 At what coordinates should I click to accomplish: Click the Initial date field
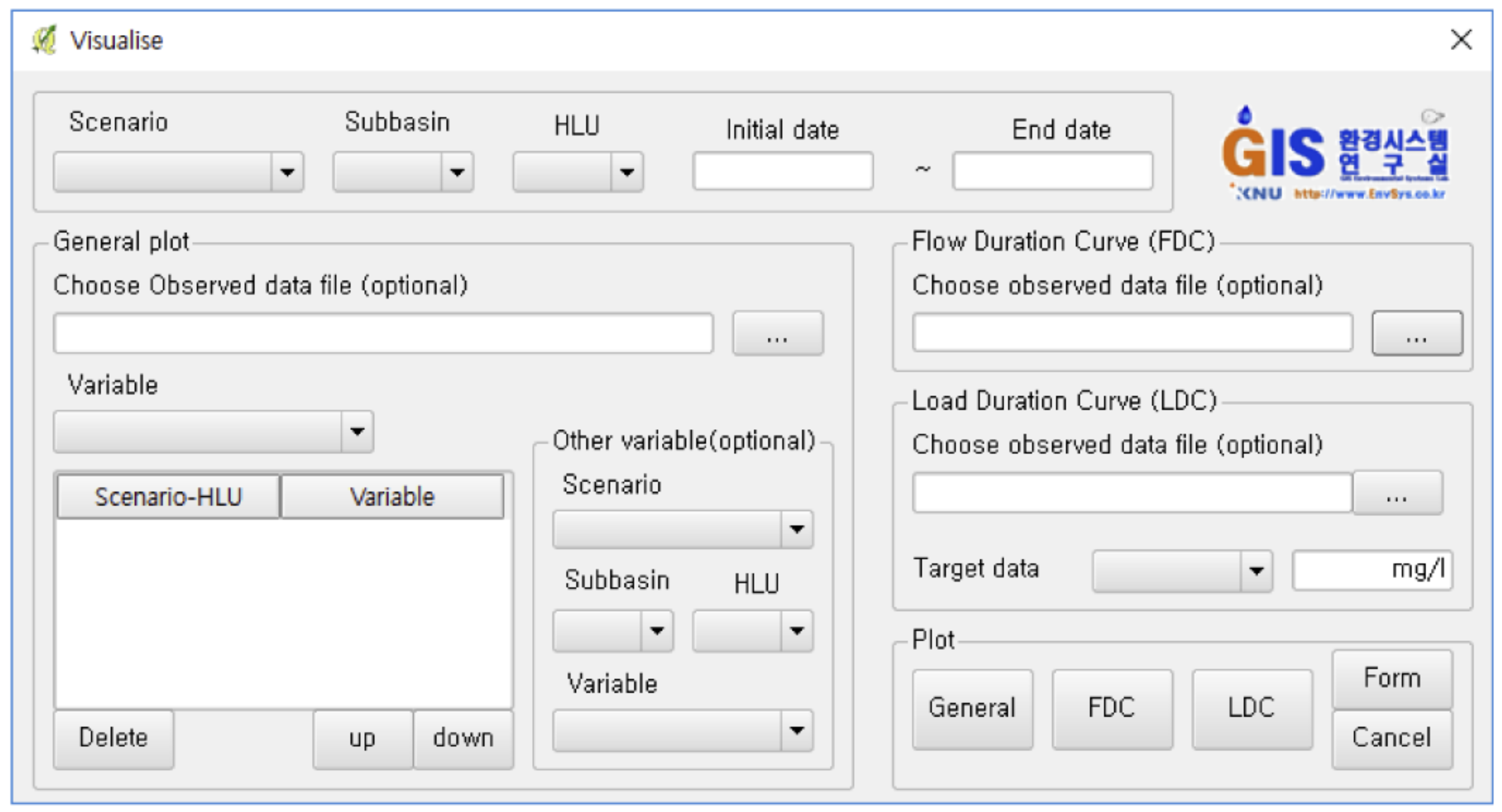point(782,171)
